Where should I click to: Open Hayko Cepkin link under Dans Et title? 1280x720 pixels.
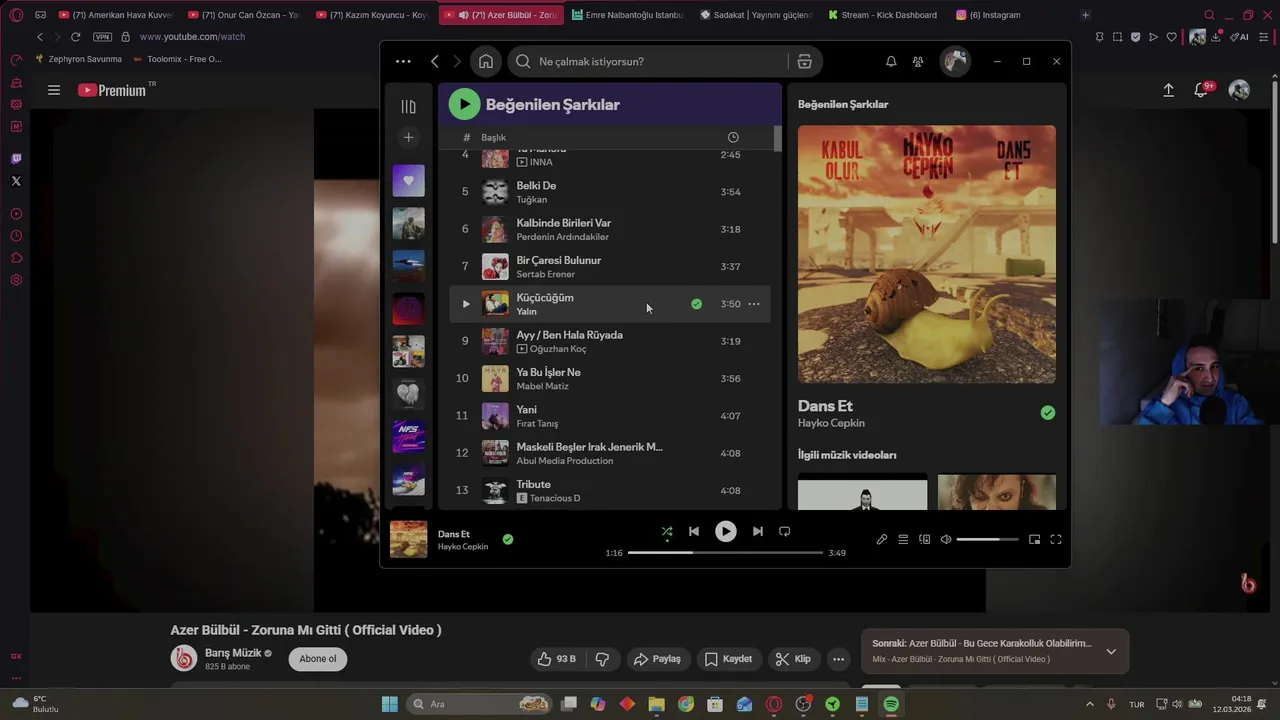point(831,423)
